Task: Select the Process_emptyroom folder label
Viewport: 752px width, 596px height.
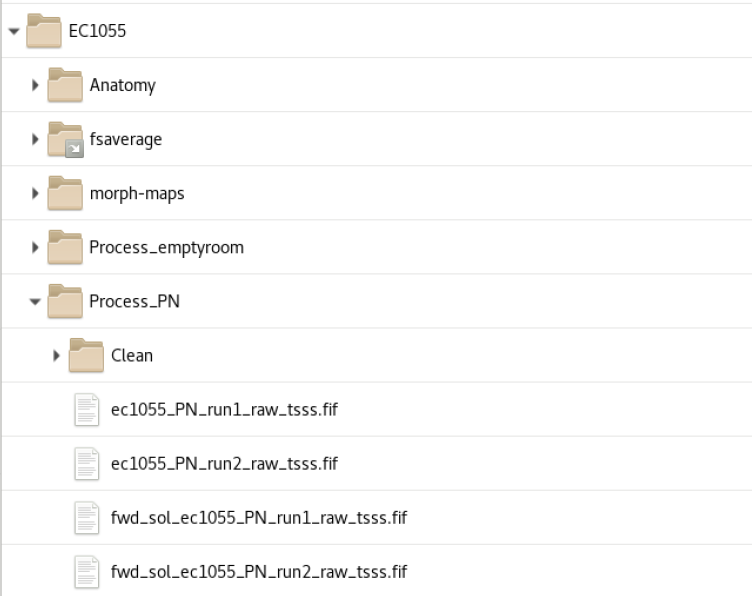Action: (166, 247)
